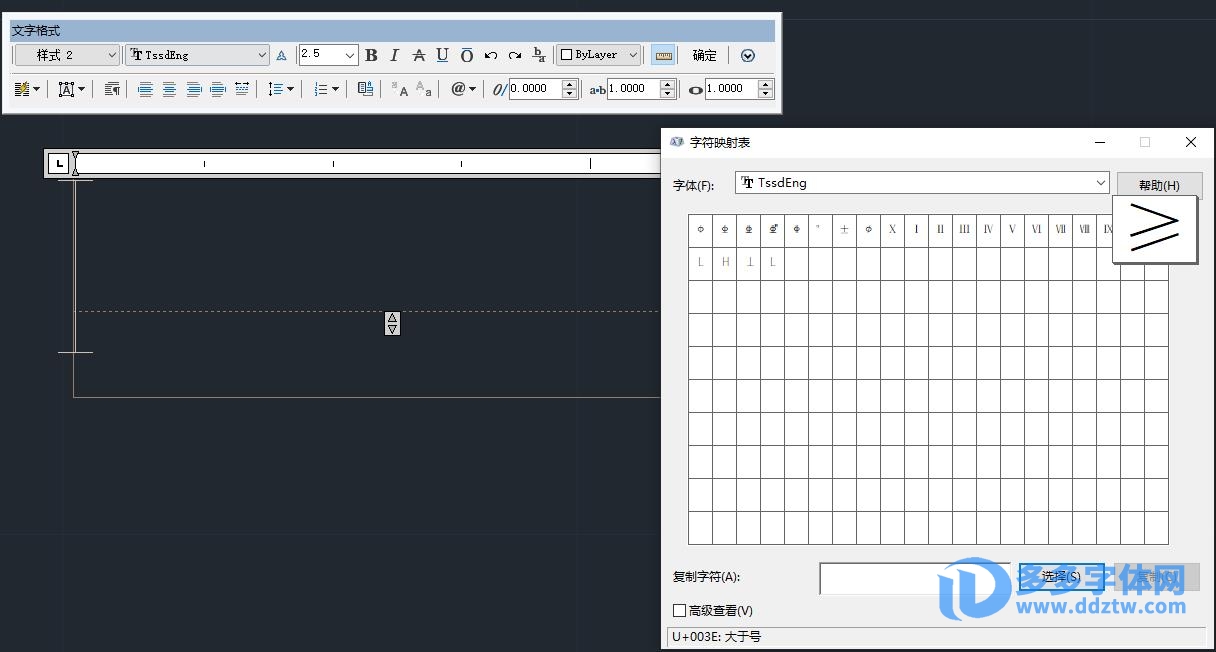Enable the 高级查看(V) checkbox
The width and height of the screenshot is (1216, 652).
tap(680, 610)
